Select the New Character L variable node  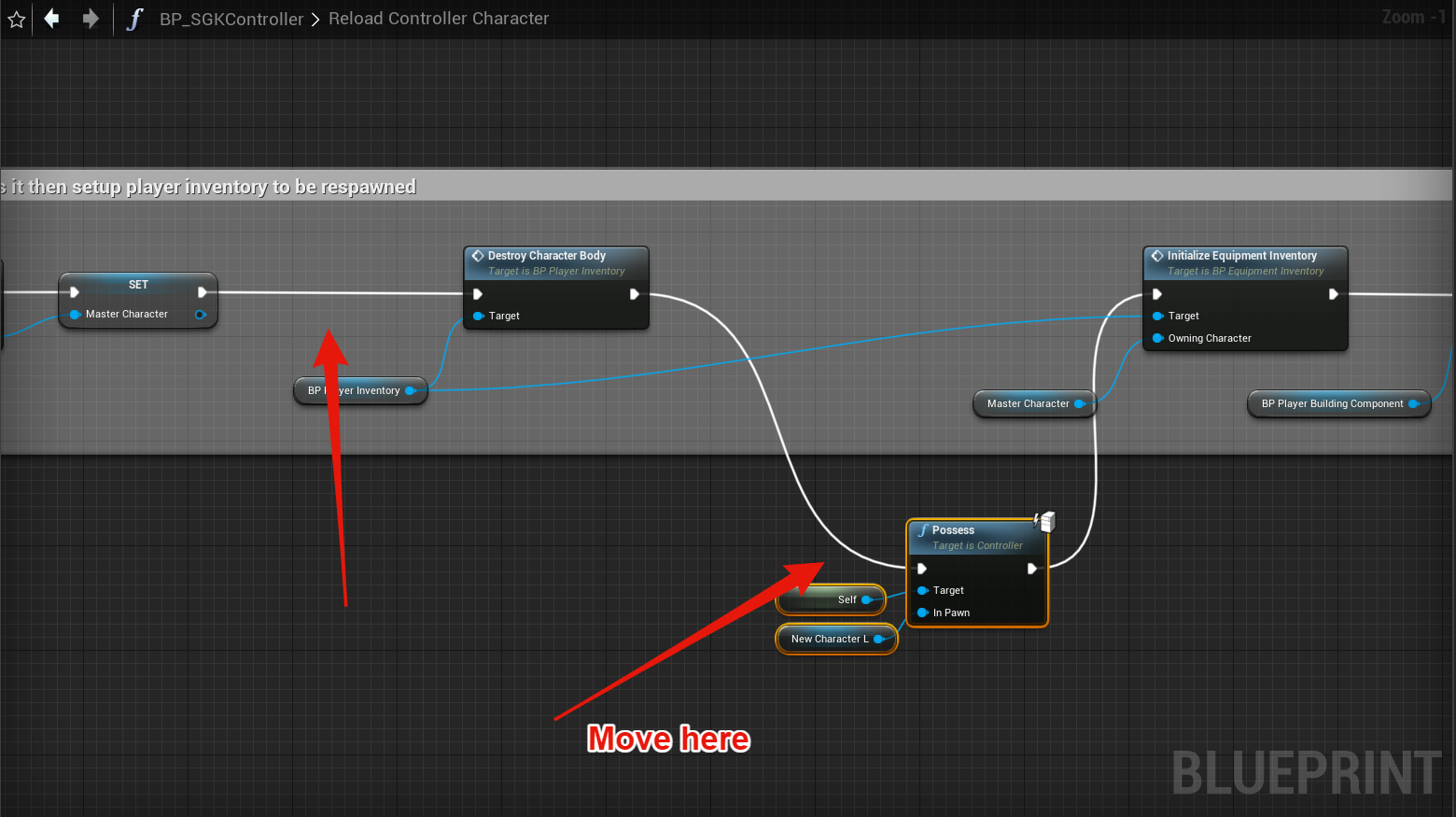(x=836, y=640)
